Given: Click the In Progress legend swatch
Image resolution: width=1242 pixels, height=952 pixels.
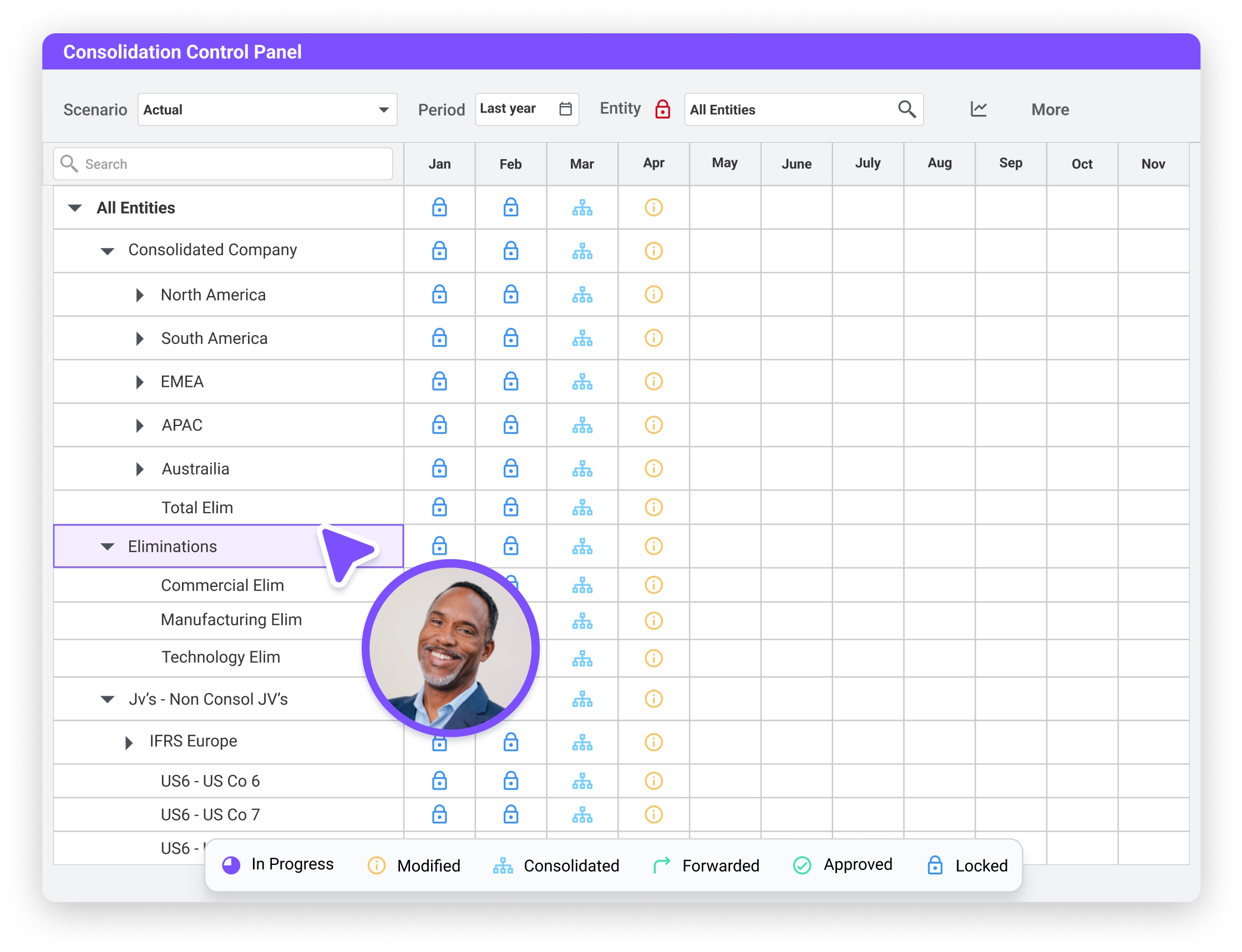Looking at the screenshot, I should [x=231, y=865].
